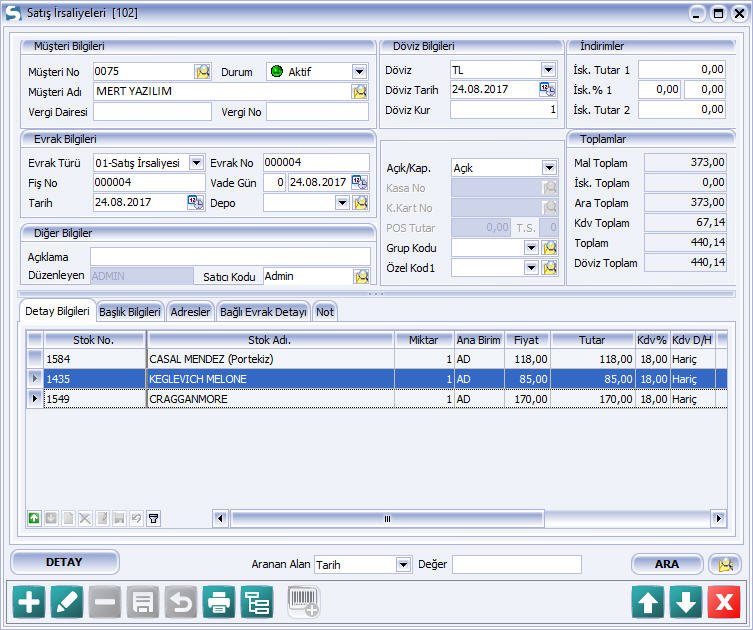The height and width of the screenshot is (630, 753).
Task: Open the Bağlı Evrak Detayı tab
Action: 263,312
